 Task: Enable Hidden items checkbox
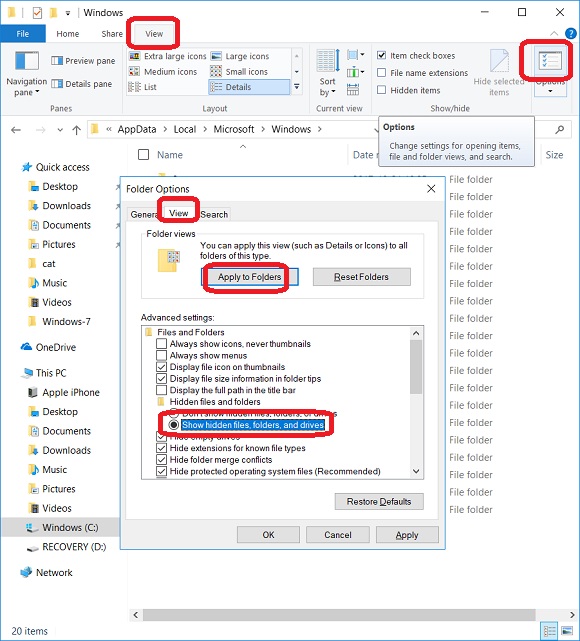[x=381, y=90]
